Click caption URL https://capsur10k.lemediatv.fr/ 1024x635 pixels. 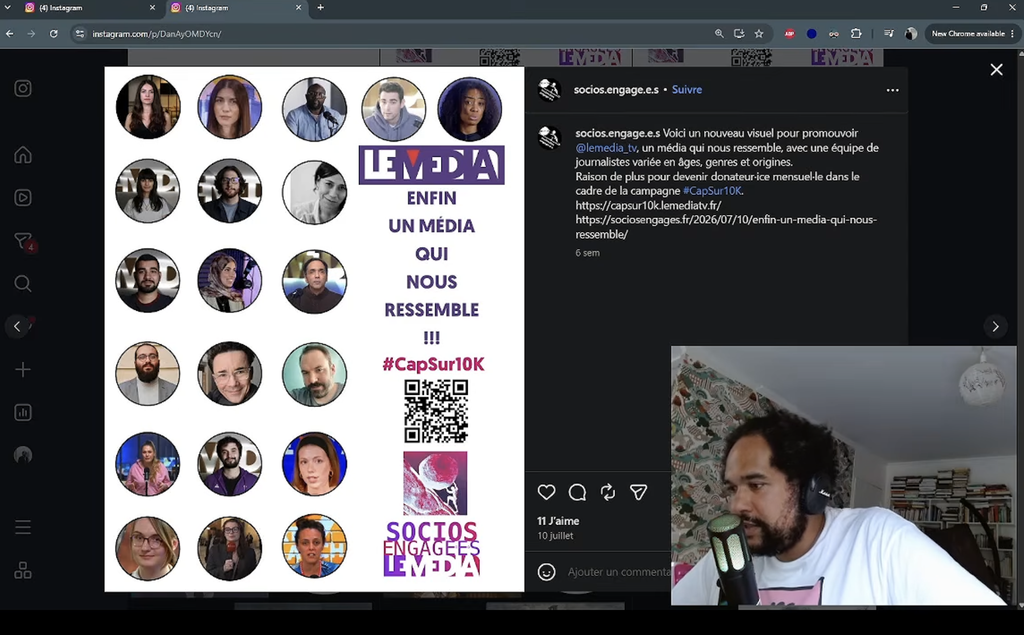pyautogui.click(x=648, y=205)
